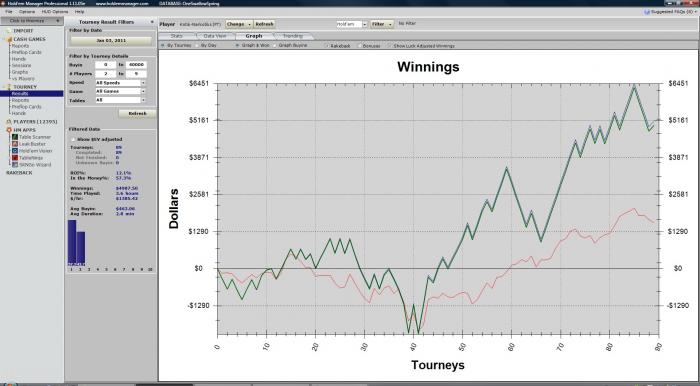The image size is (700, 386).
Task: Launch the TableNinja app icon
Action: [x=15, y=158]
